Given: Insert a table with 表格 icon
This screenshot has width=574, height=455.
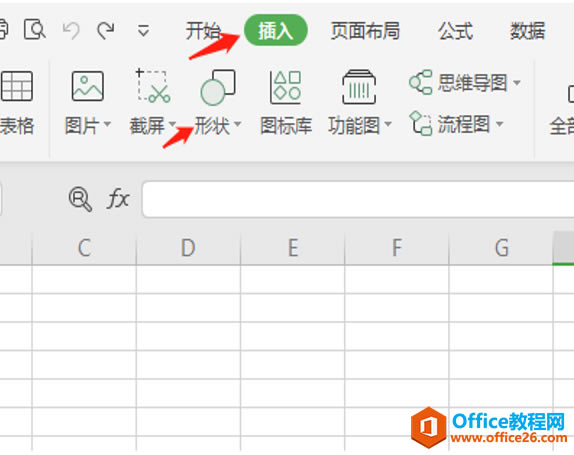Looking at the screenshot, I should 17,86.
